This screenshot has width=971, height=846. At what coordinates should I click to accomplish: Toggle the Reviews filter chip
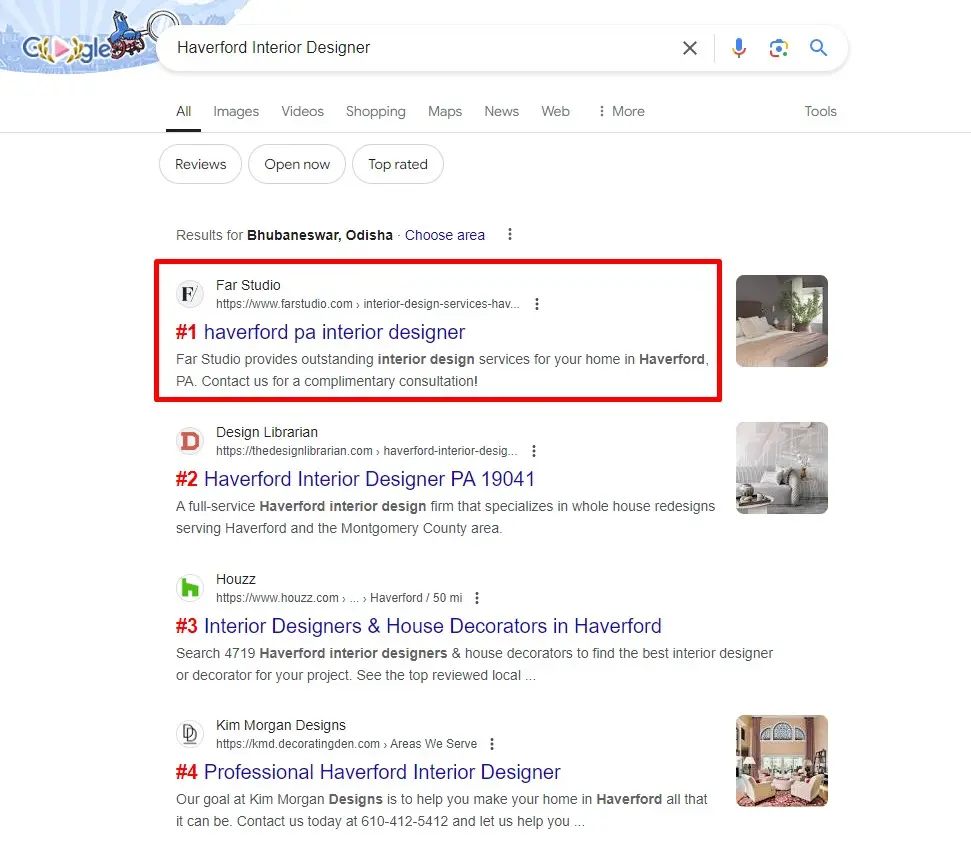tap(201, 165)
